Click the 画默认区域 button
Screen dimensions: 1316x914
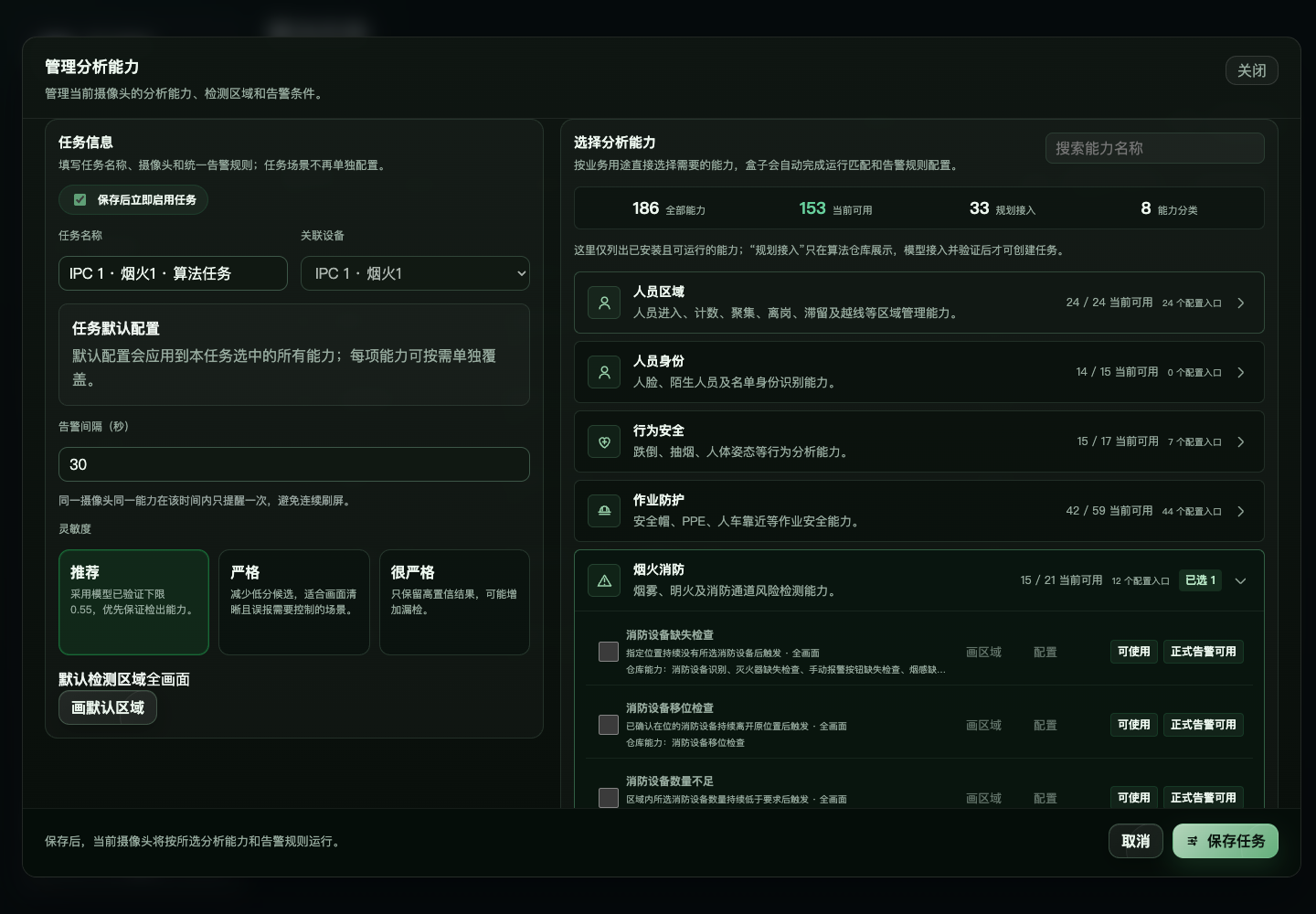tap(108, 707)
